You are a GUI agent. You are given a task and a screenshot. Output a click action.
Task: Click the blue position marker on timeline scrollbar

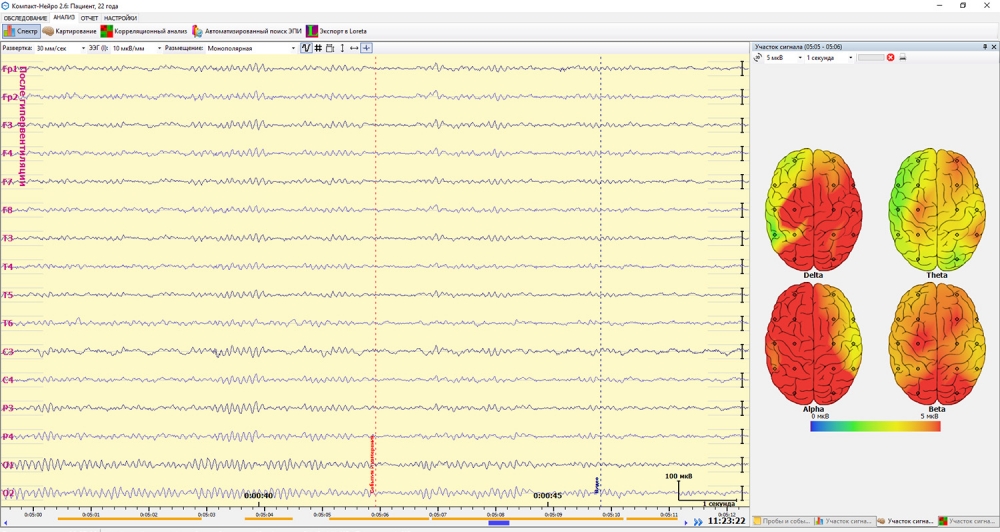click(498, 523)
